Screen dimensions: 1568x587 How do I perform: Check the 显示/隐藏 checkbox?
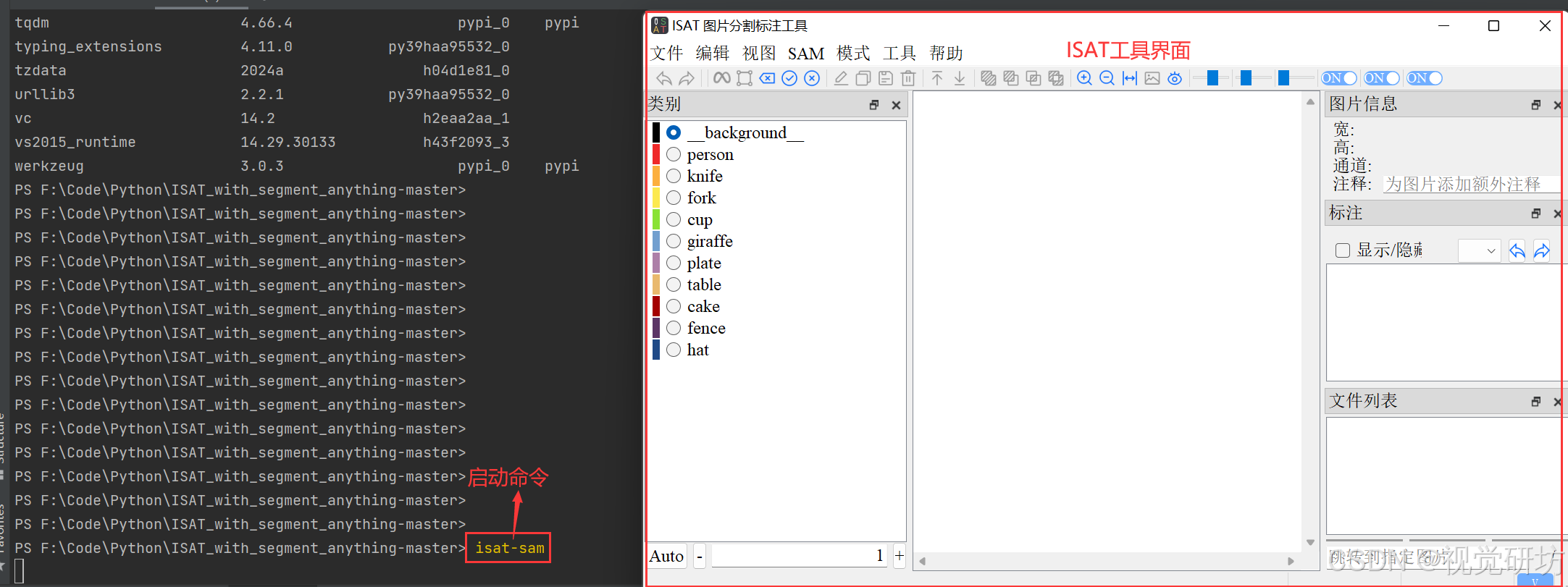(1342, 250)
